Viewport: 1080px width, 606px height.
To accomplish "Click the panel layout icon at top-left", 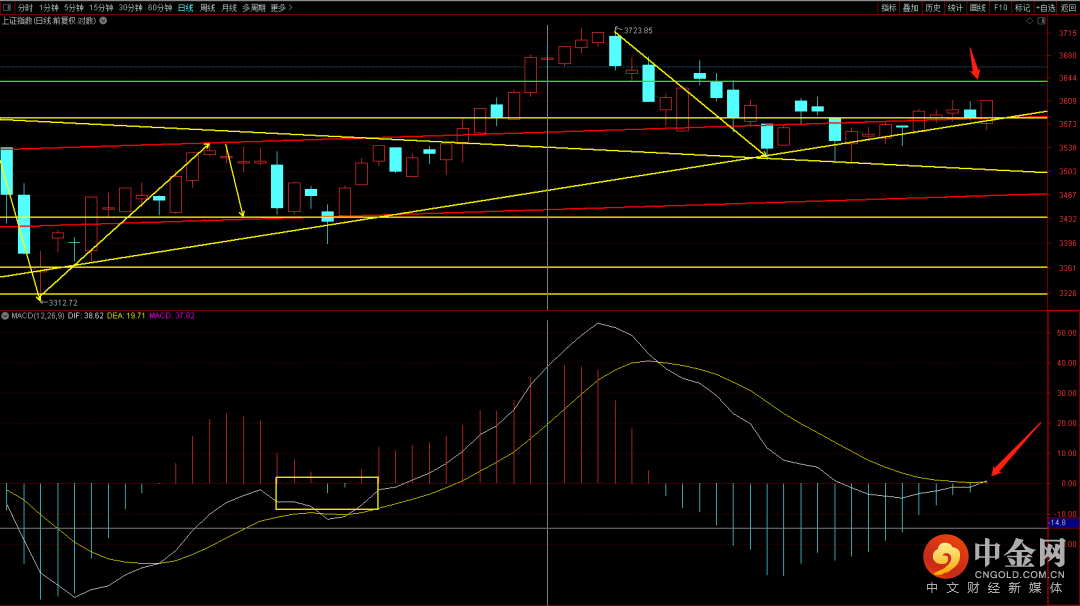I will coord(7,7).
